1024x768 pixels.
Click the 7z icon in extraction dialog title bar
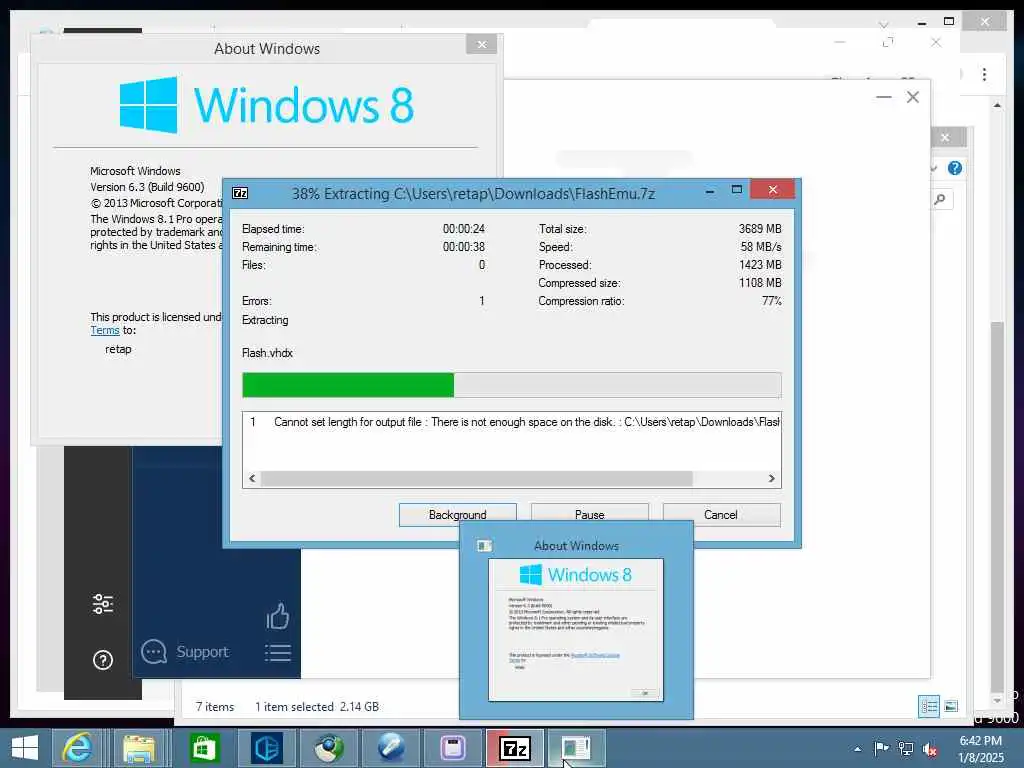(240, 193)
